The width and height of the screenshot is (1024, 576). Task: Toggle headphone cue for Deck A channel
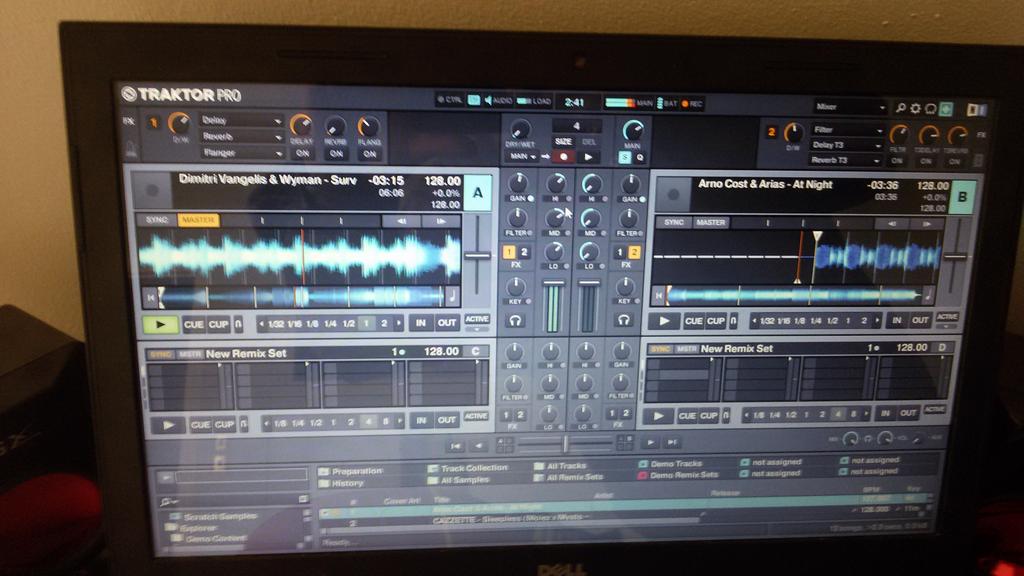click(x=516, y=320)
